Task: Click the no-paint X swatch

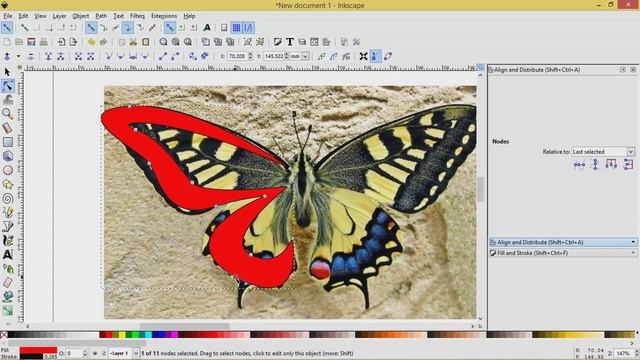Action: coord(4,335)
